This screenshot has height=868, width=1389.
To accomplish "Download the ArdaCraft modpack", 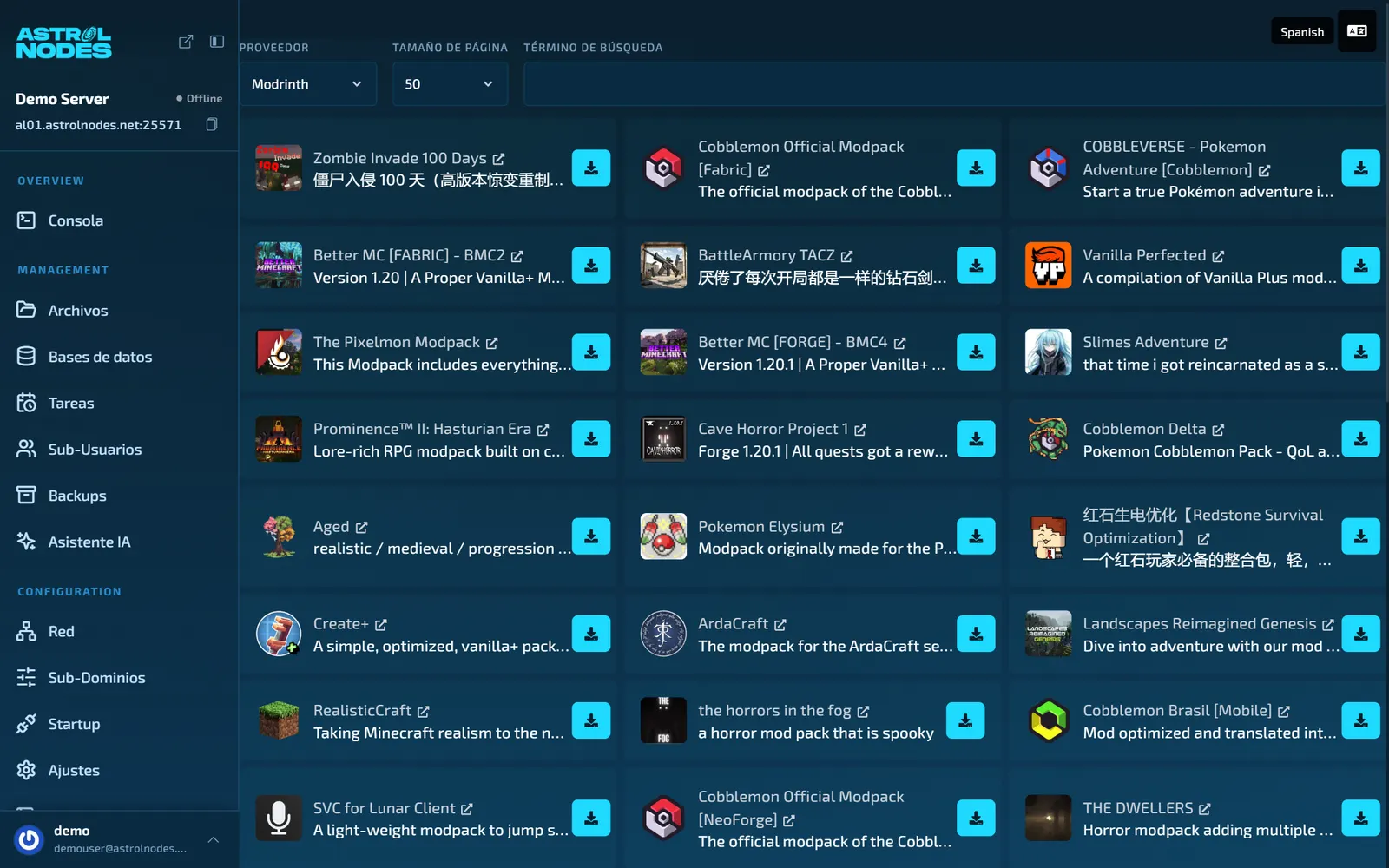I will tap(976, 634).
